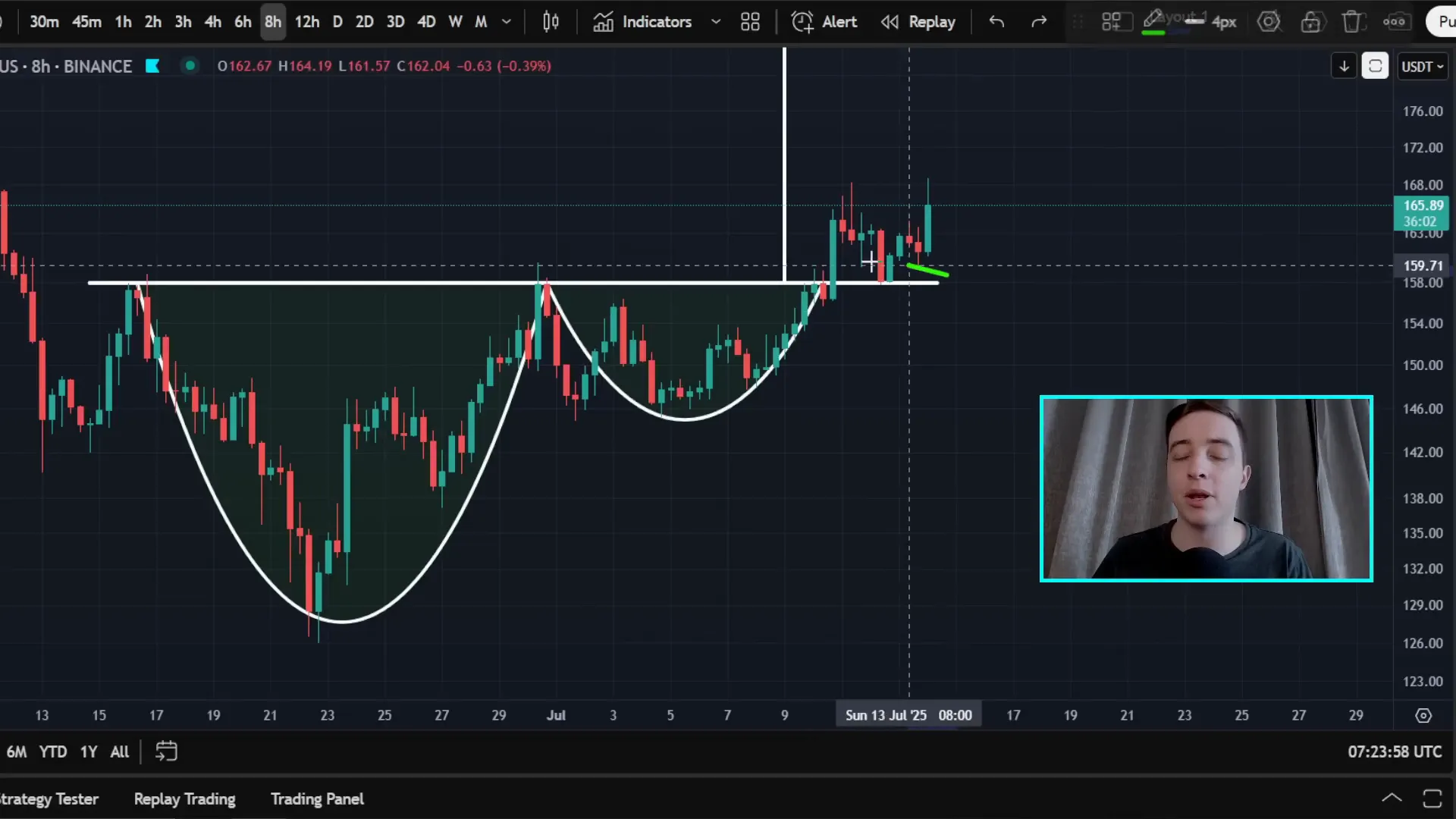Switch to the 2D timeframe

pos(365,22)
